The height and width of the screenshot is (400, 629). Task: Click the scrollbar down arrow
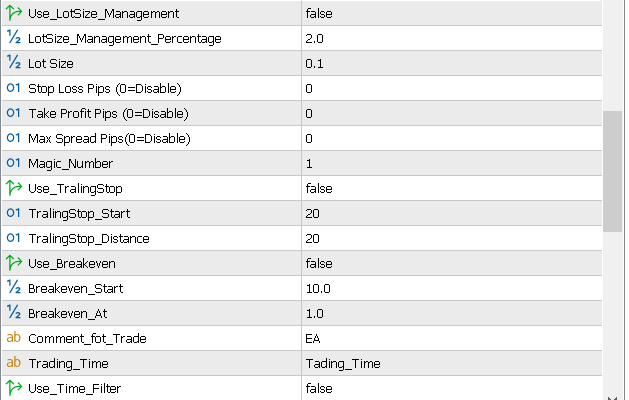[x=613, y=392]
